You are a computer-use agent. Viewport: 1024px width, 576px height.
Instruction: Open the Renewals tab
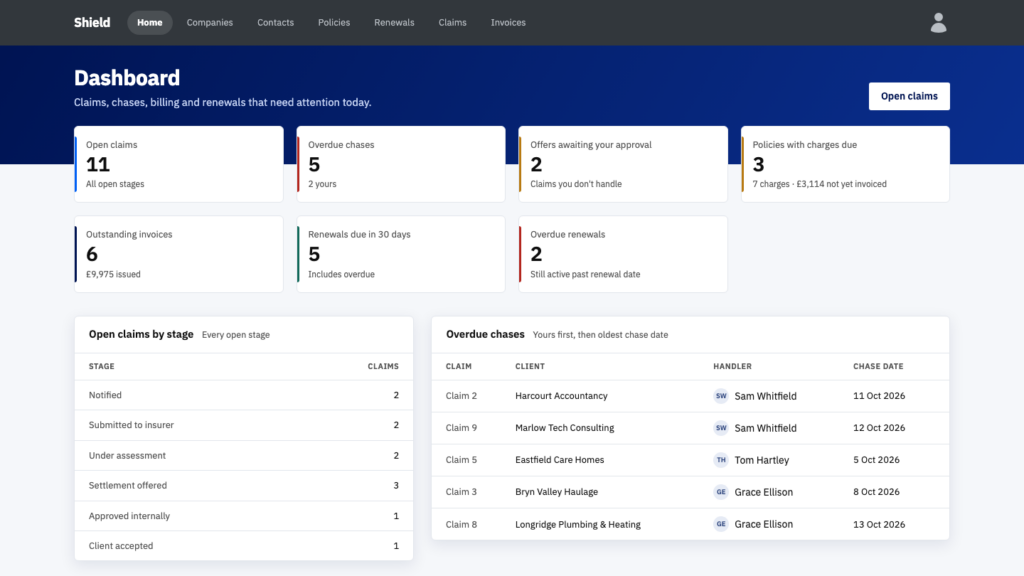click(x=394, y=22)
